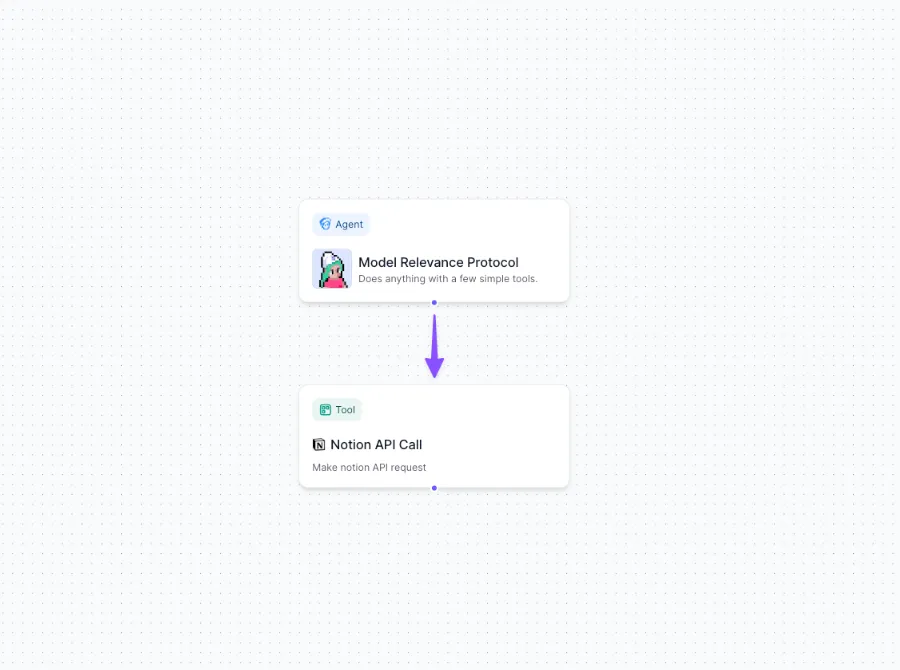Screen dimensions: 900x670
Task: Select the pixel-art agent avatar
Action: click(331, 269)
